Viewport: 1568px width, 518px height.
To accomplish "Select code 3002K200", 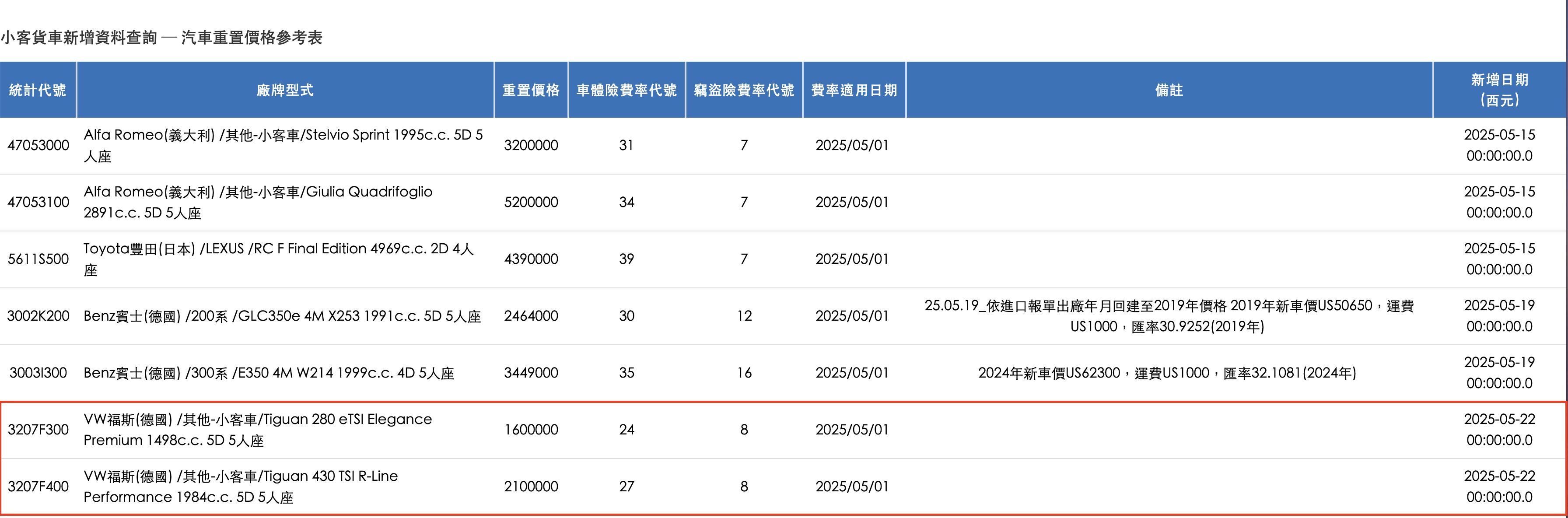I will click(x=38, y=316).
